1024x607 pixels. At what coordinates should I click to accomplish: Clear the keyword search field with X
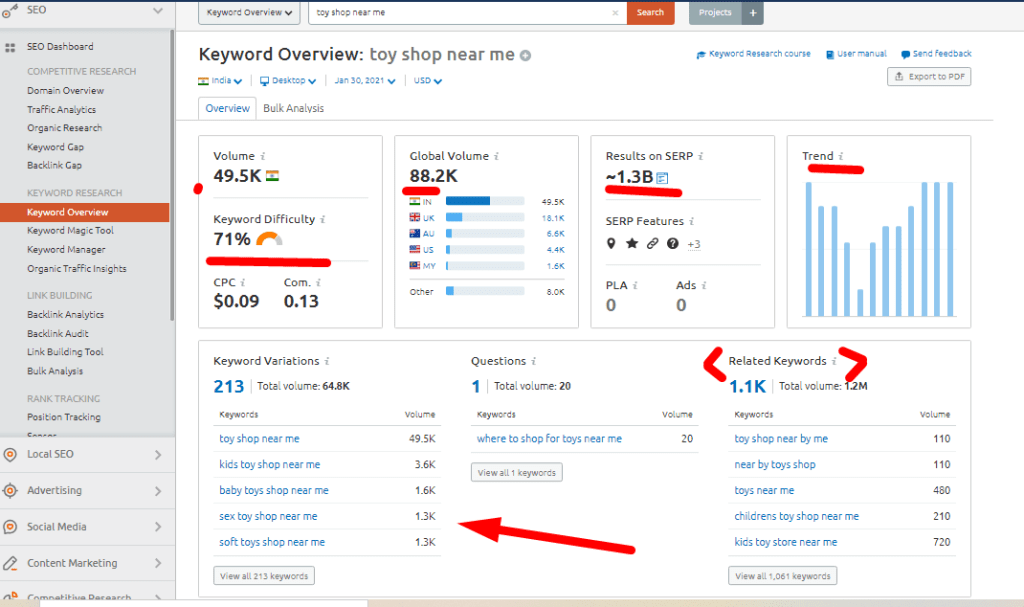pyautogui.click(x=615, y=12)
